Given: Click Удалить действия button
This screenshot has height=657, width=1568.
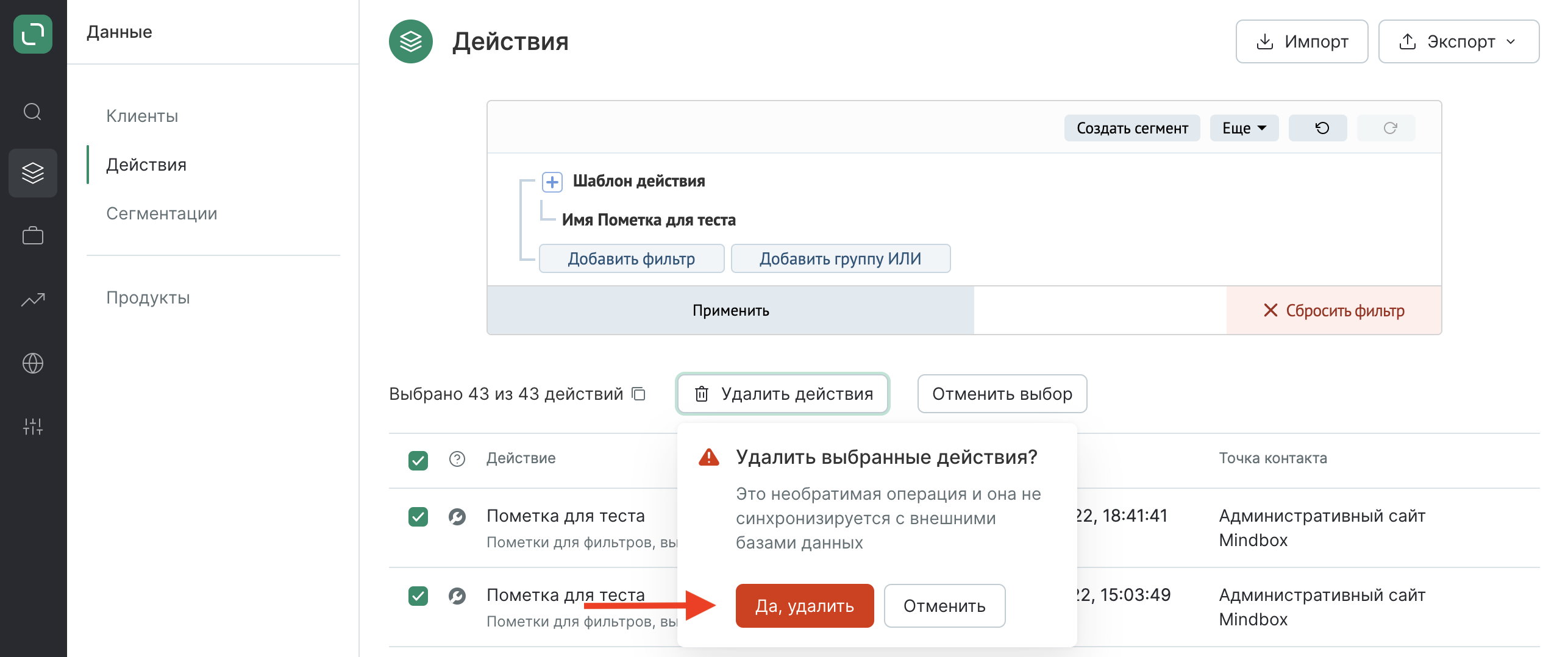Looking at the screenshot, I should click(x=783, y=394).
